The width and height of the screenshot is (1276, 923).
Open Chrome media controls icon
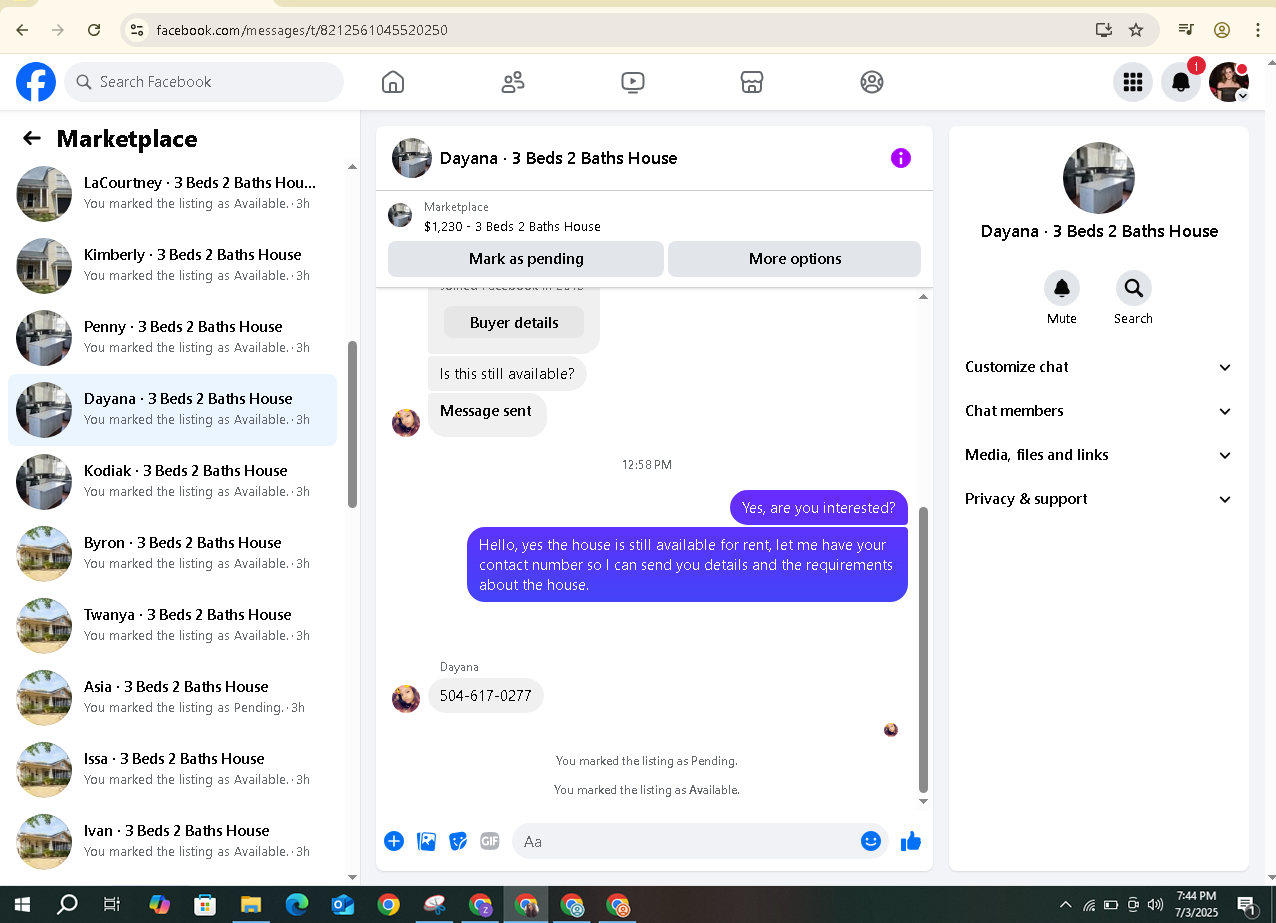1186,30
